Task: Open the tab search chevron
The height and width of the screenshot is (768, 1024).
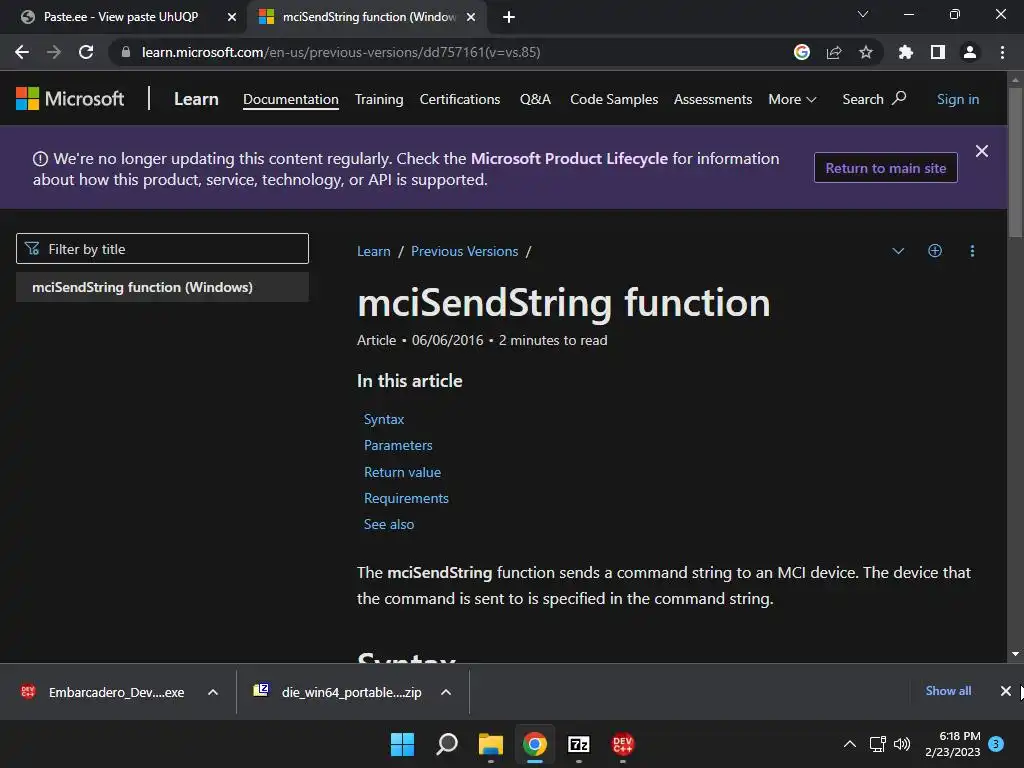Action: (x=863, y=14)
